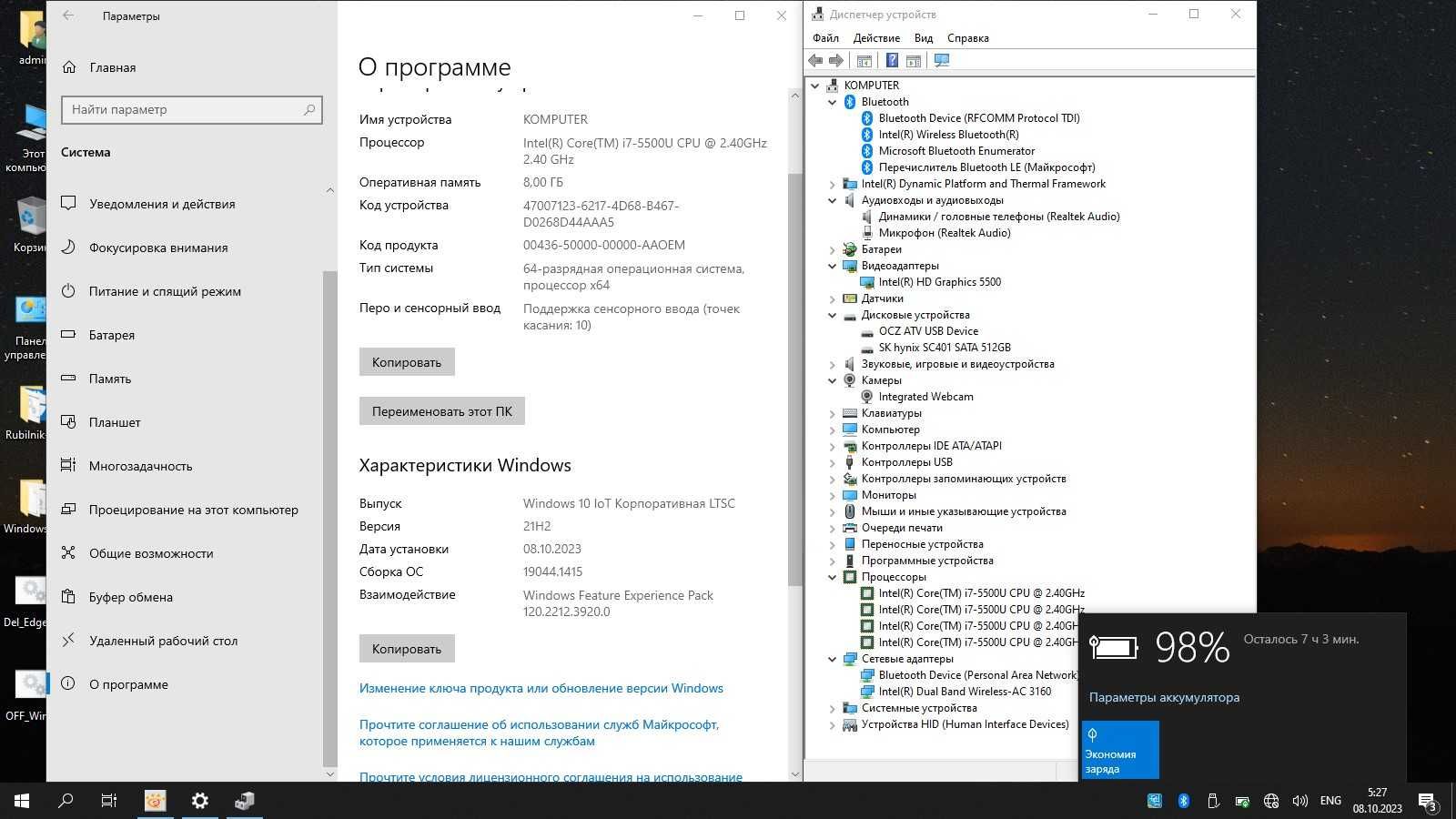Collapse the Дисковые устройства category chevron
The height and width of the screenshot is (819, 1456).
(x=832, y=315)
